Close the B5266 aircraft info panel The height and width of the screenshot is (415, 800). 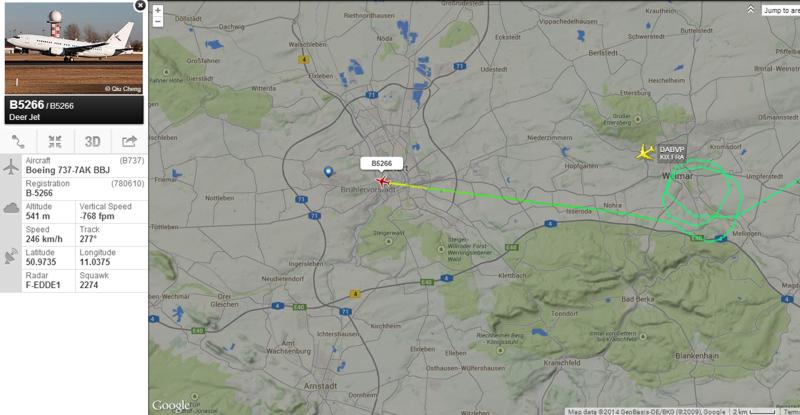(139, 6)
